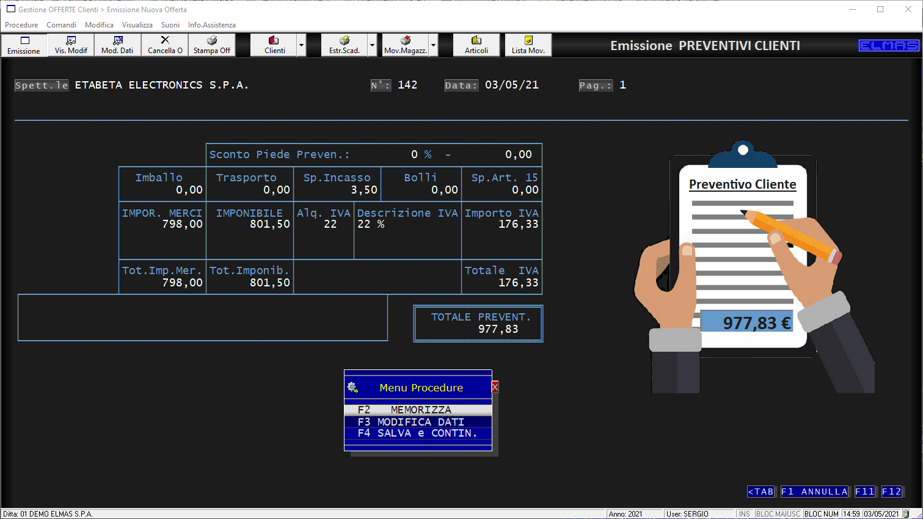Expand the Clienti dropdown arrow
This screenshot has width=923, height=519.
(301, 45)
